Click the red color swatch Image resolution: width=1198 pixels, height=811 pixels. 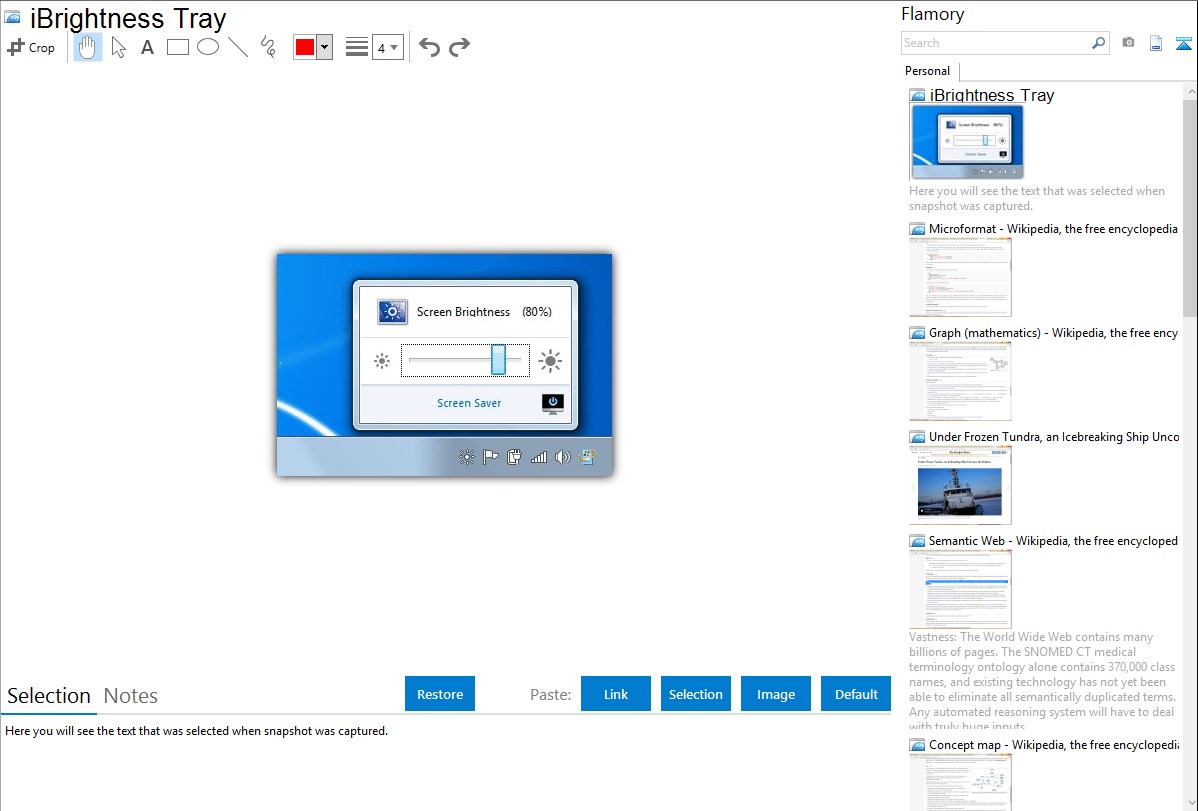pos(305,47)
